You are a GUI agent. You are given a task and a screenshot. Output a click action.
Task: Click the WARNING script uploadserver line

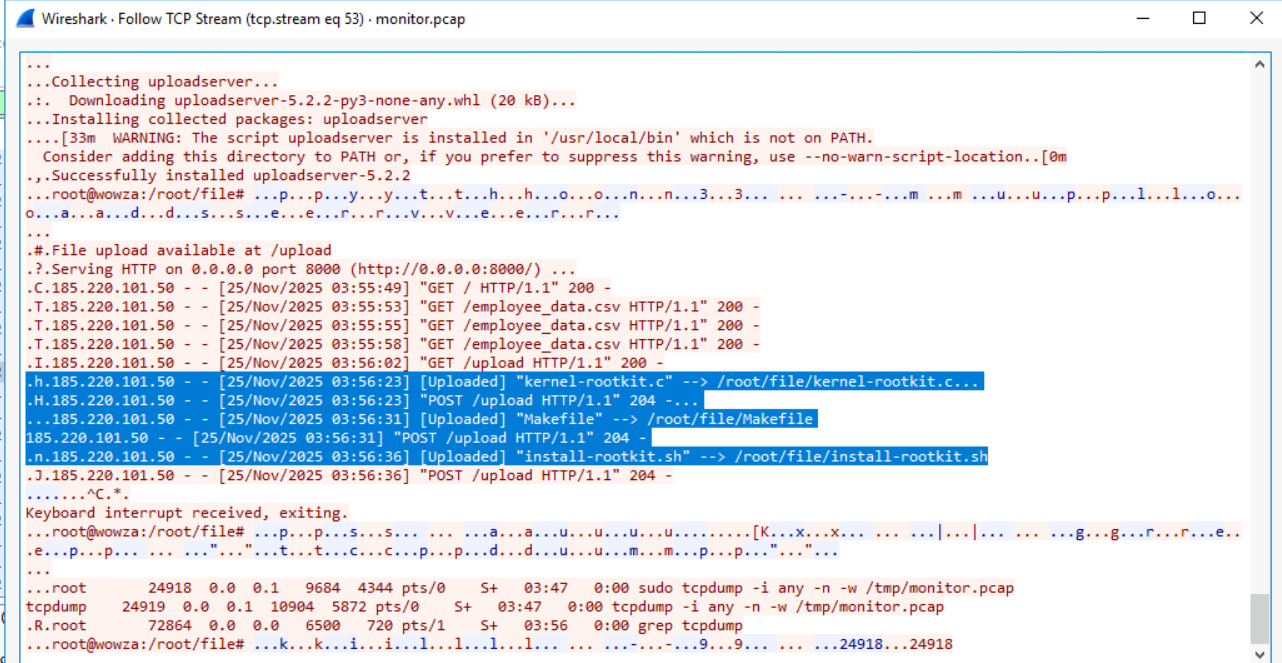coord(450,138)
